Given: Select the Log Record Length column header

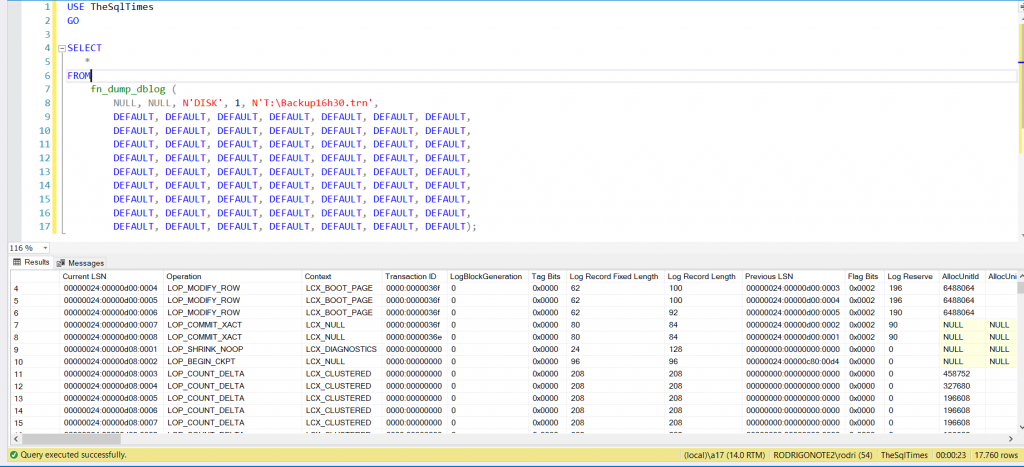Looking at the screenshot, I should point(703,276).
